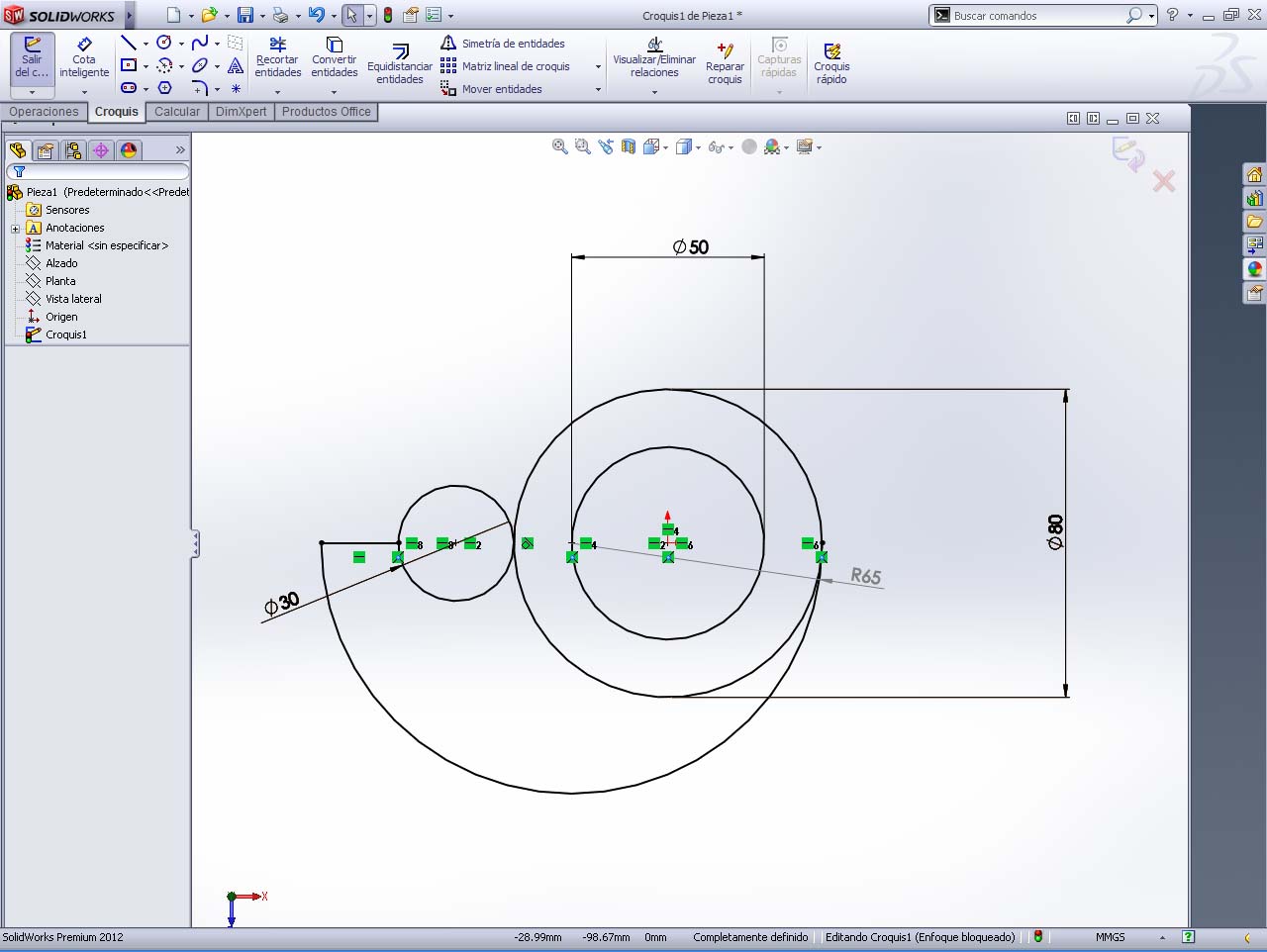Select Croquis1 in the feature tree

click(x=66, y=334)
